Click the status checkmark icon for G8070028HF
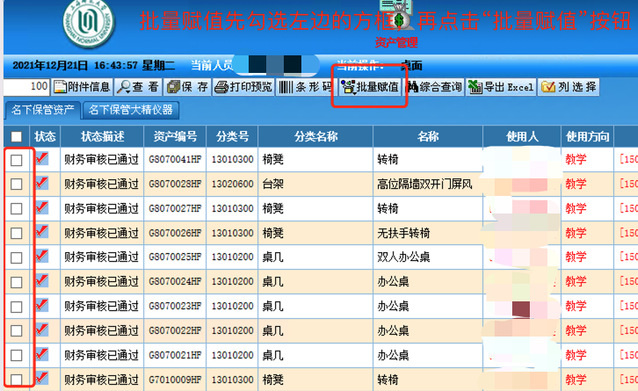Screen dimensions: 638x391 coord(42,183)
